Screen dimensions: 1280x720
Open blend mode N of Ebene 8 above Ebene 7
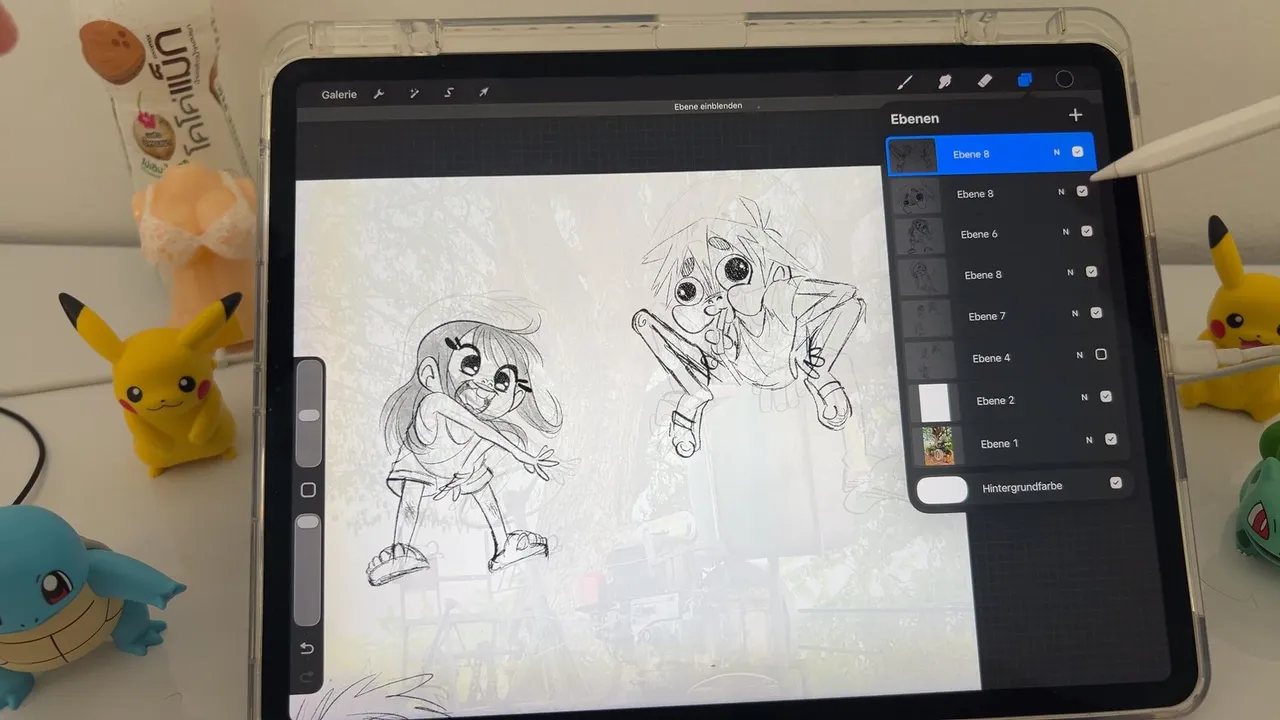(x=1070, y=272)
